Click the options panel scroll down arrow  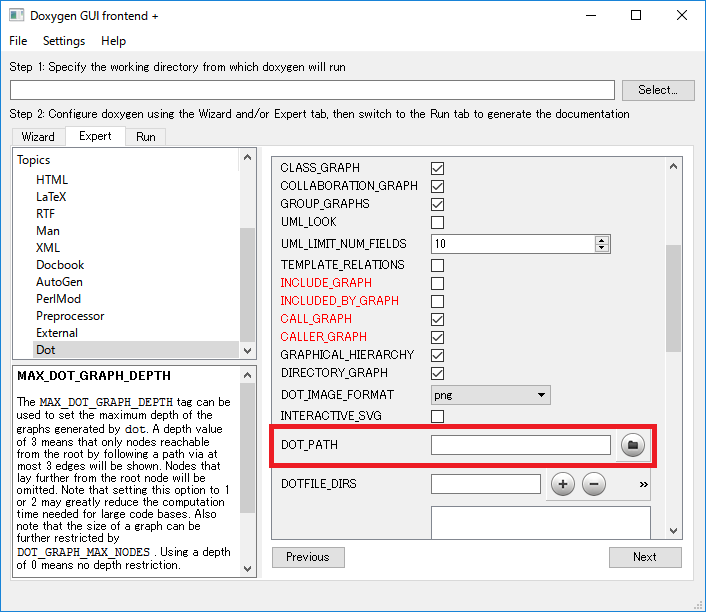(x=674, y=531)
